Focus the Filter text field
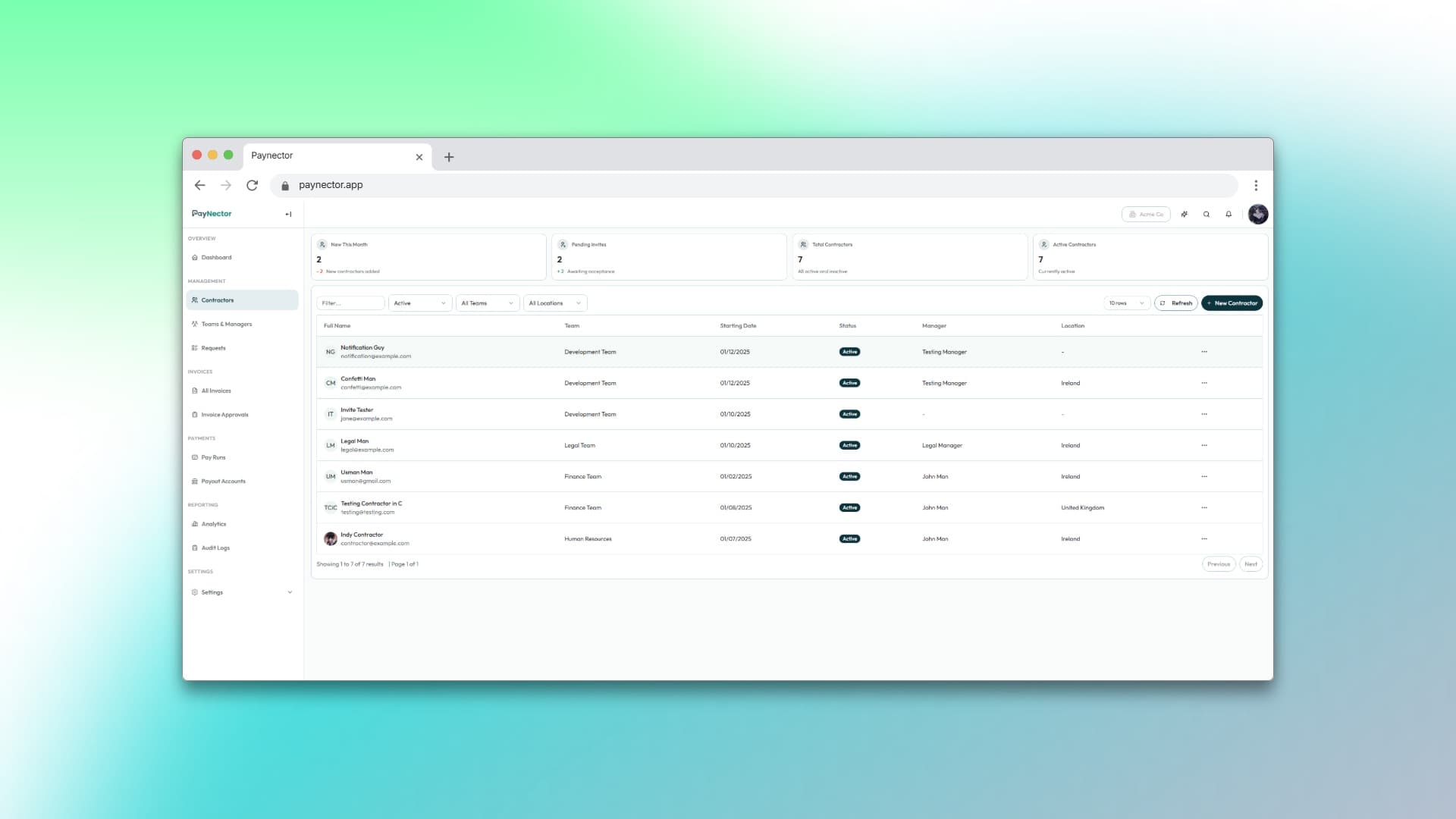Viewport: 1456px width, 819px height. [350, 303]
